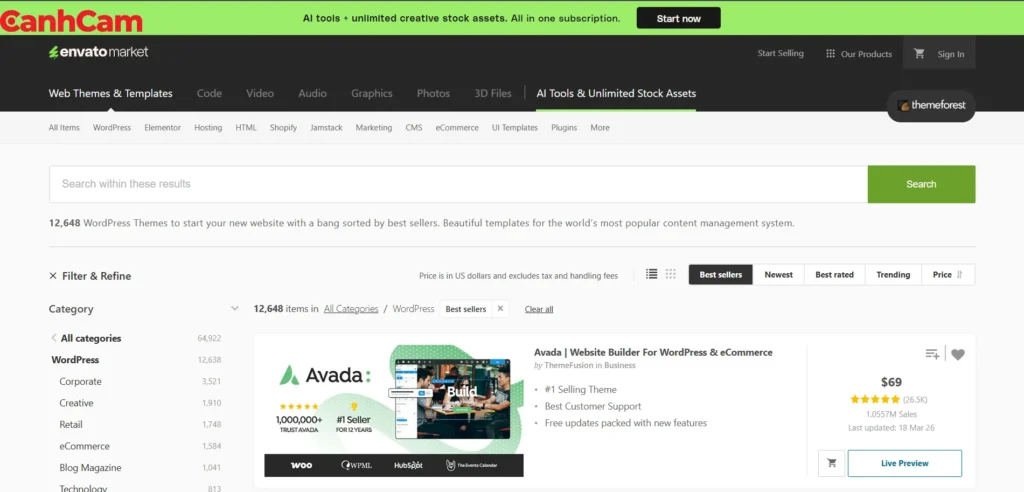1024x492 pixels.
Task: Switch to grid view layout
Action: tap(671, 274)
